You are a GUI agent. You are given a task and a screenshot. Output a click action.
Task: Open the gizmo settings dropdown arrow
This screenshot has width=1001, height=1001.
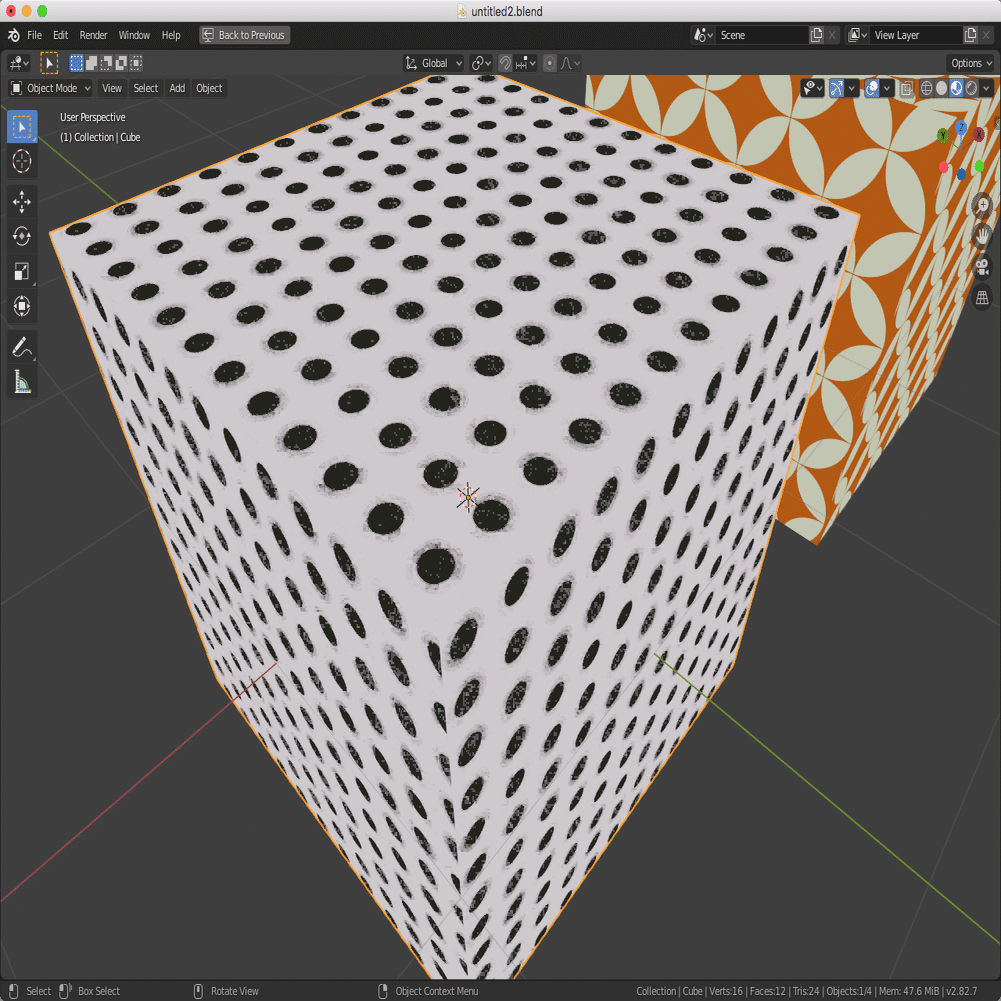852,88
